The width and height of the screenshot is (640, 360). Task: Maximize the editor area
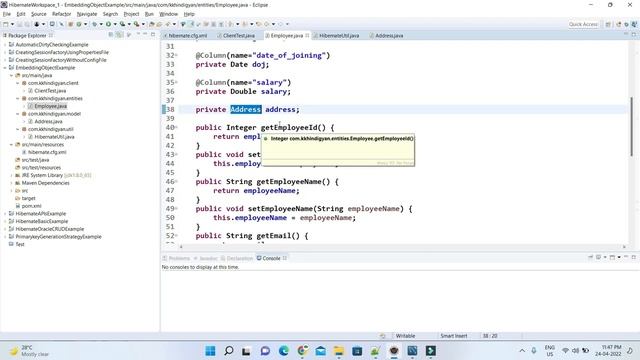(633, 35)
